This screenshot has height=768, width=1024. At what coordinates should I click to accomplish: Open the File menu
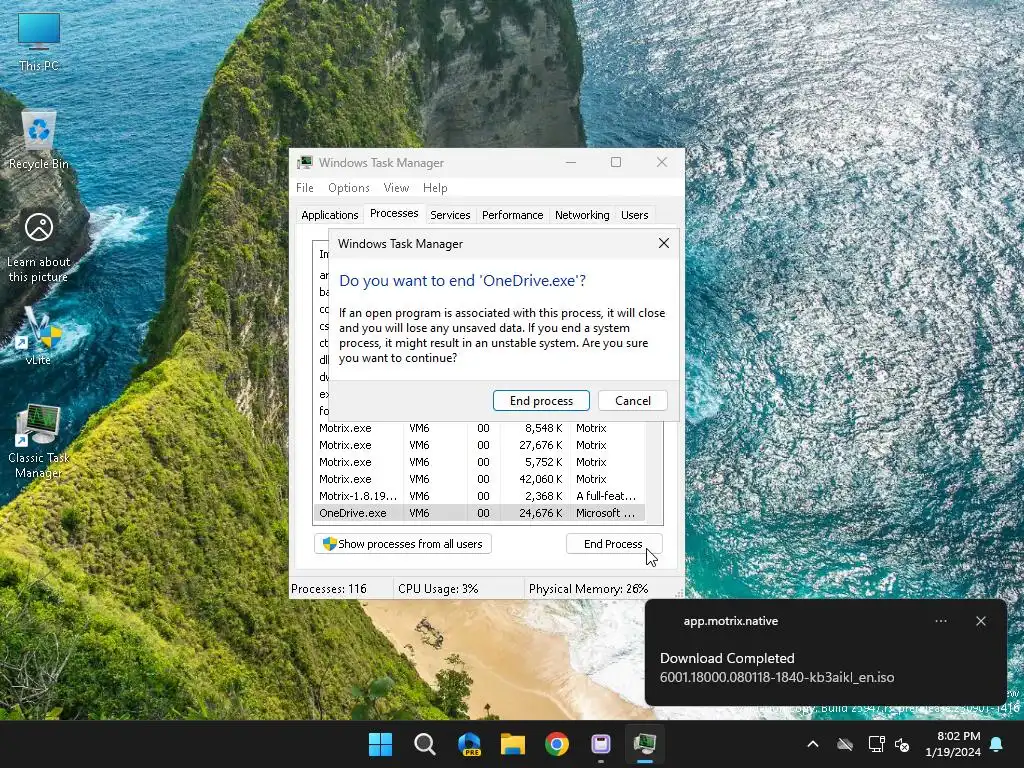[305, 188]
